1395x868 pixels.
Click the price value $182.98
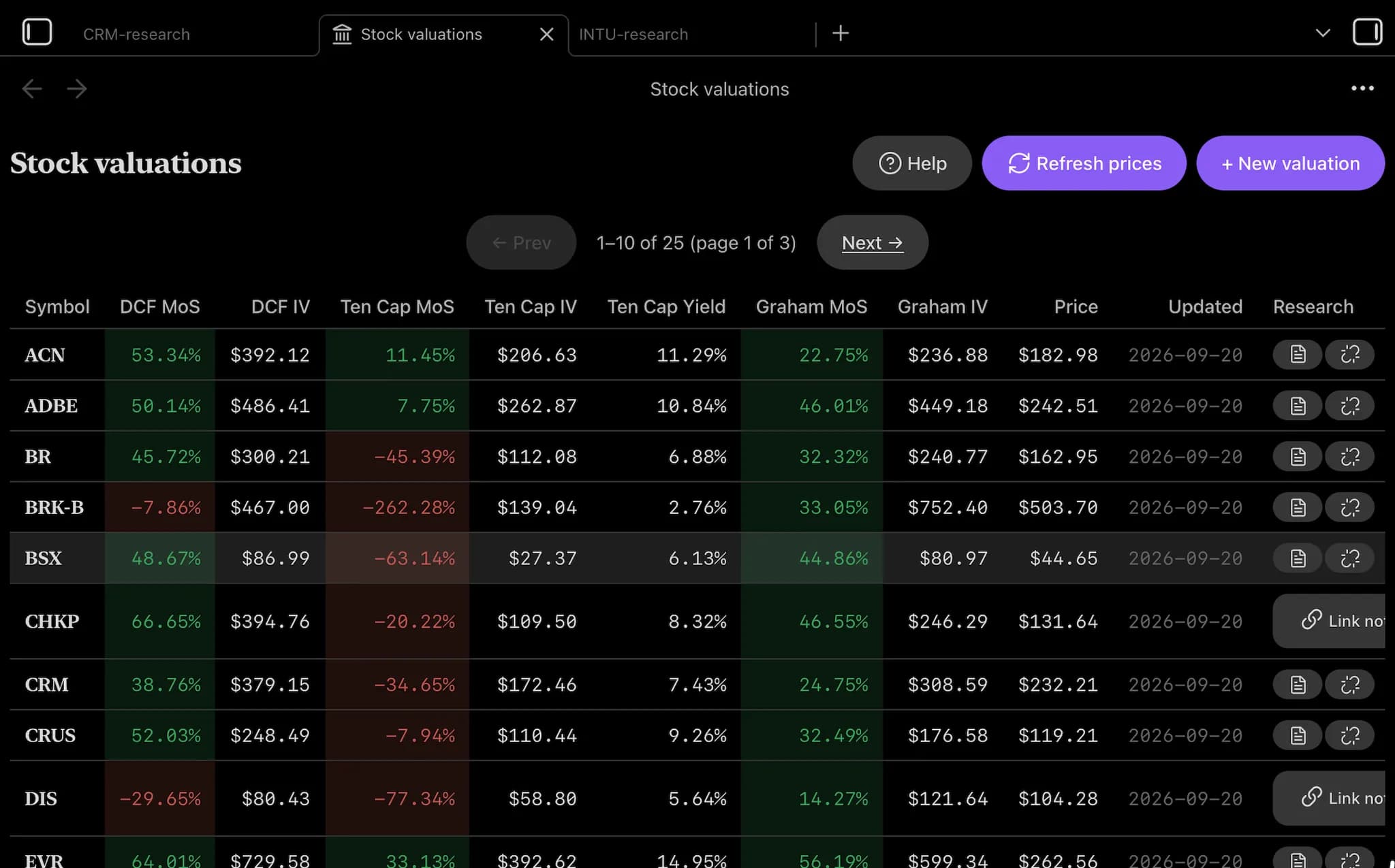(x=1058, y=355)
